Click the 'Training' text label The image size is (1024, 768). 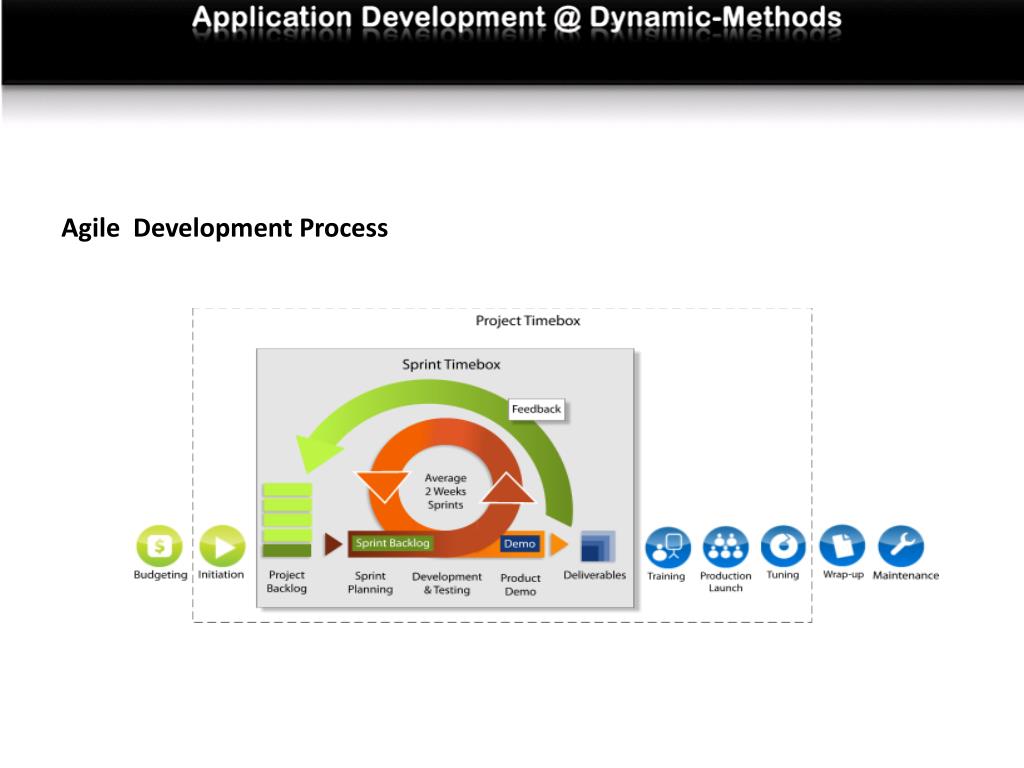(x=666, y=576)
